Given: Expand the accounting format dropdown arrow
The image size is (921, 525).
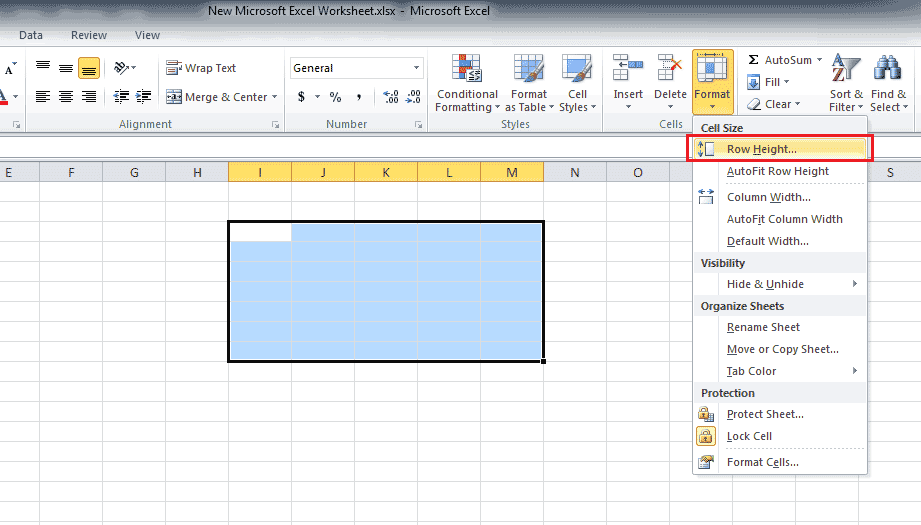Looking at the screenshot, I should tap(317, 97).
